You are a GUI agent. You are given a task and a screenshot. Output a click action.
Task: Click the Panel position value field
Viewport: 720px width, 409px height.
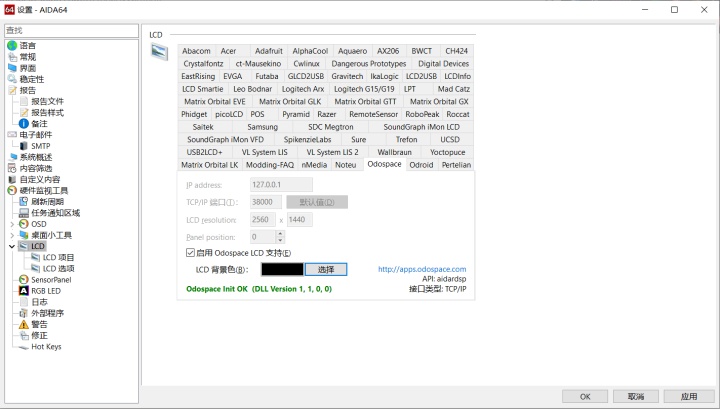point(263,237)
